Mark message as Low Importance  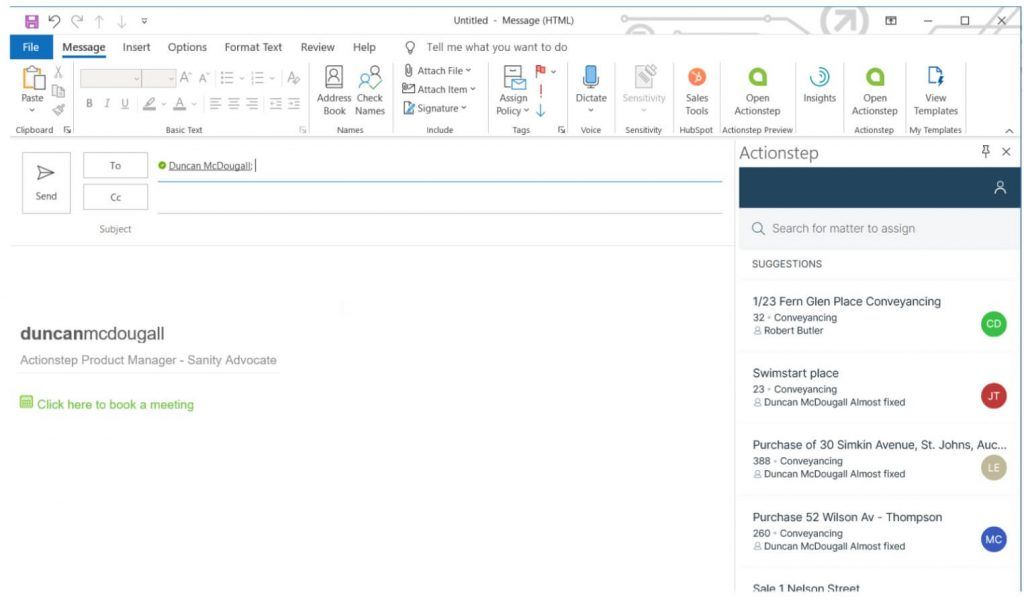[541, 110]
